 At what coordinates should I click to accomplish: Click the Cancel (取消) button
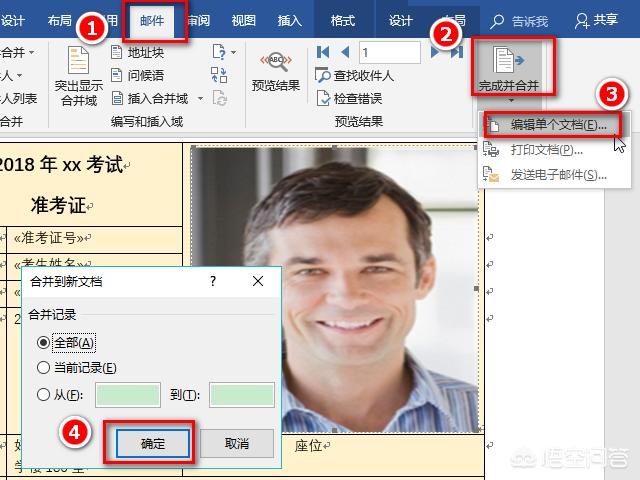point(237,443)
